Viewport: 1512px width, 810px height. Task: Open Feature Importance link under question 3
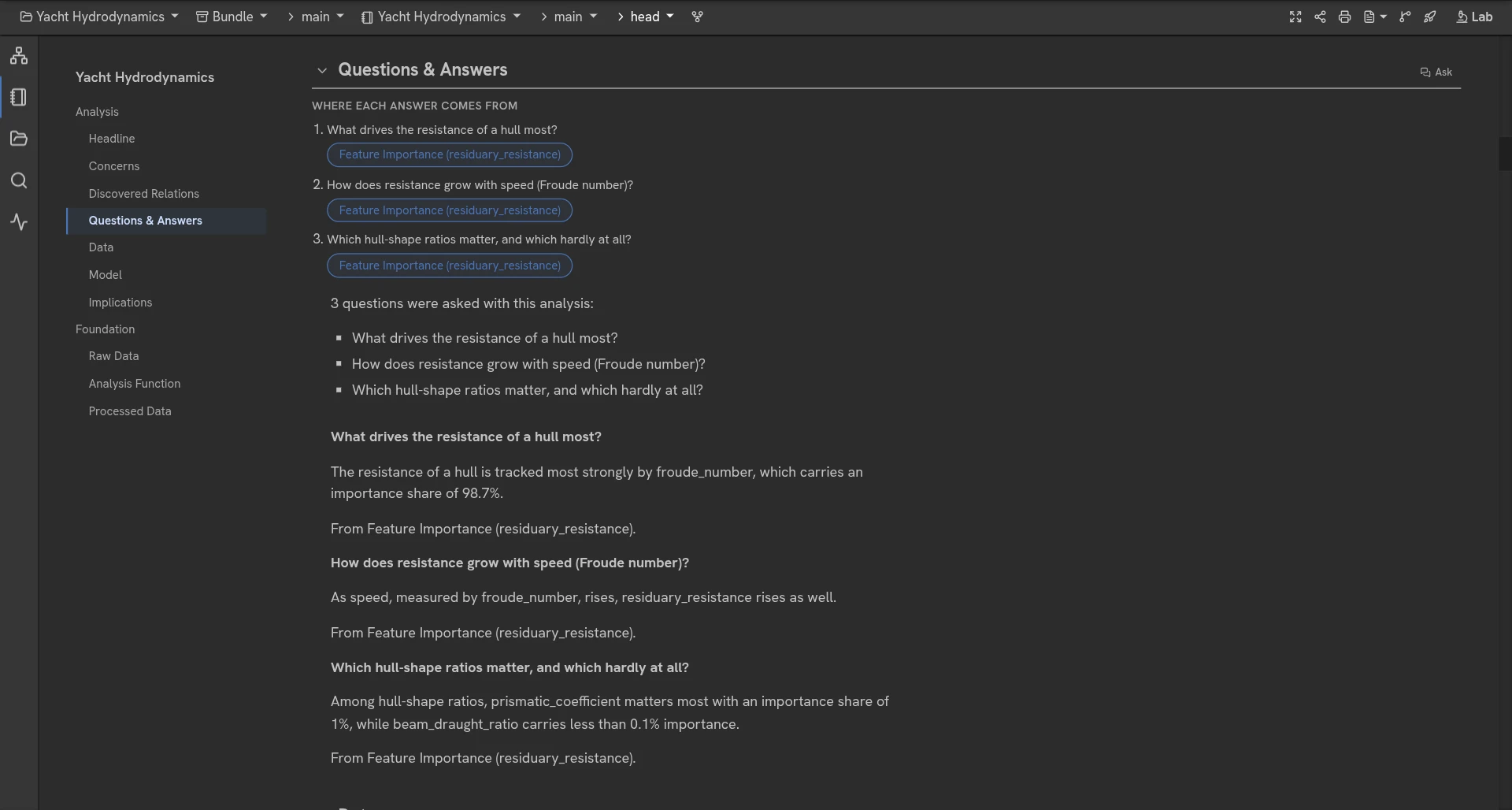coord(450,266)
